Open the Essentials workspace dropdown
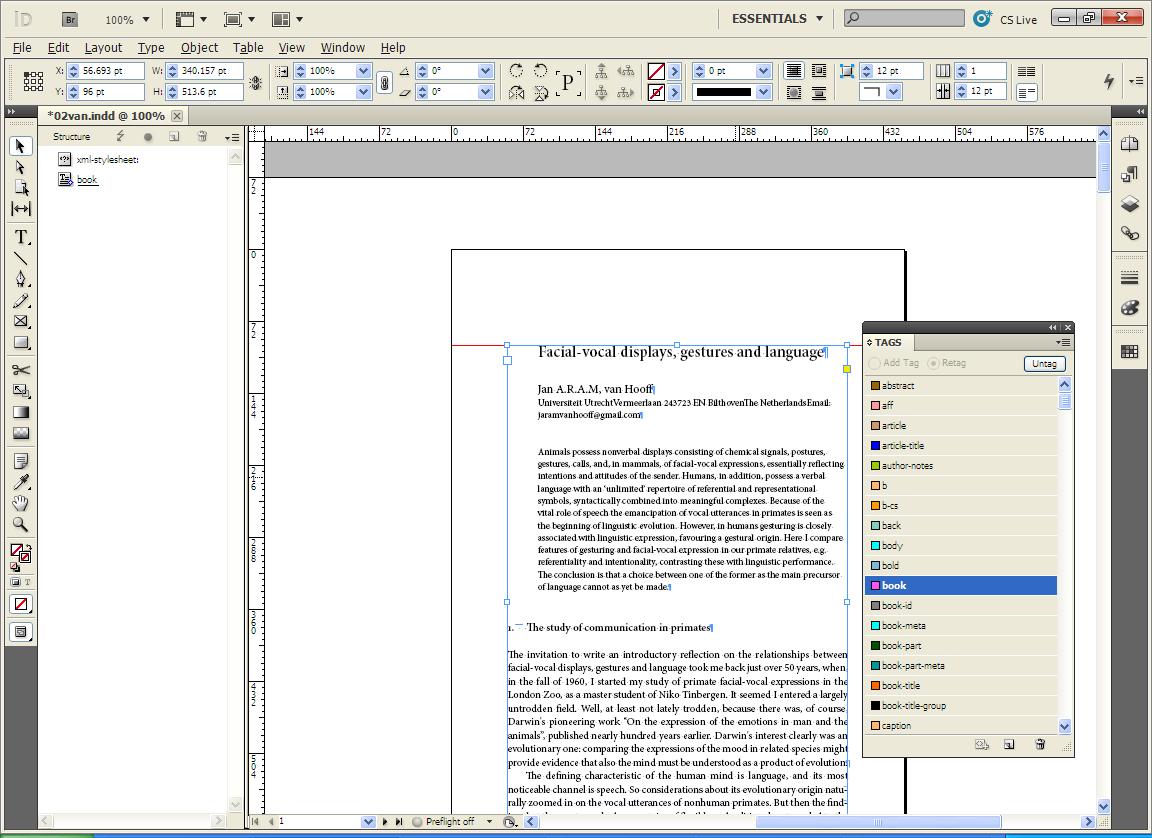This screenshot has height=838, width=1152. coord(777,19)
